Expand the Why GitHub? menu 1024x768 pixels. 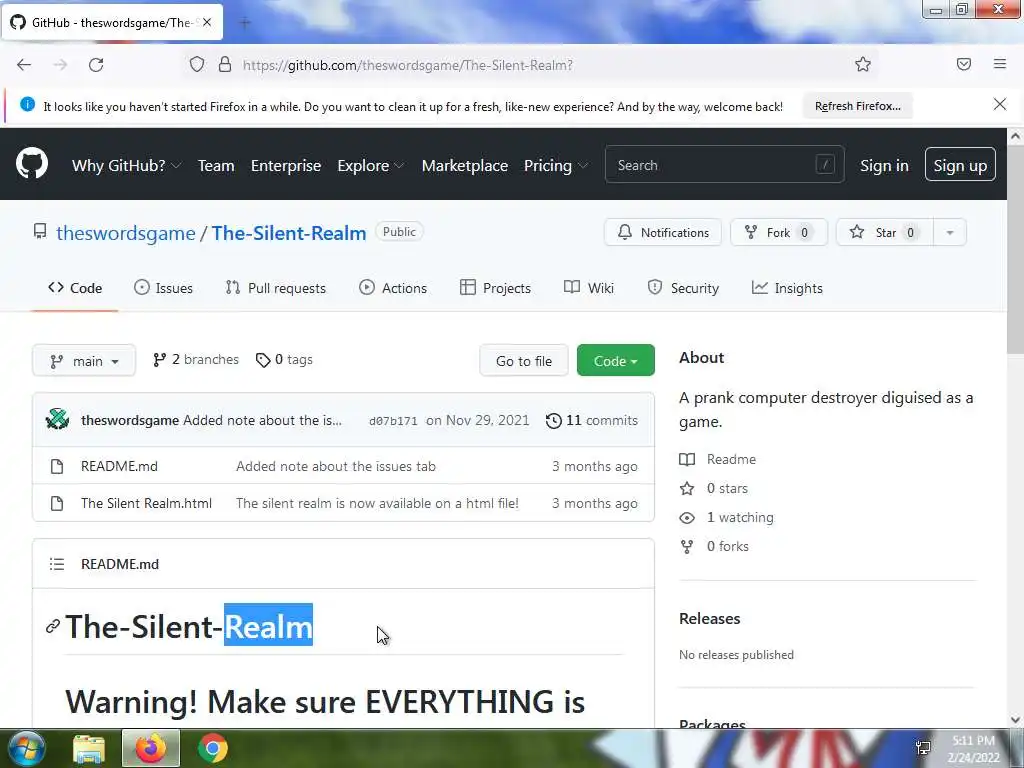127,165
